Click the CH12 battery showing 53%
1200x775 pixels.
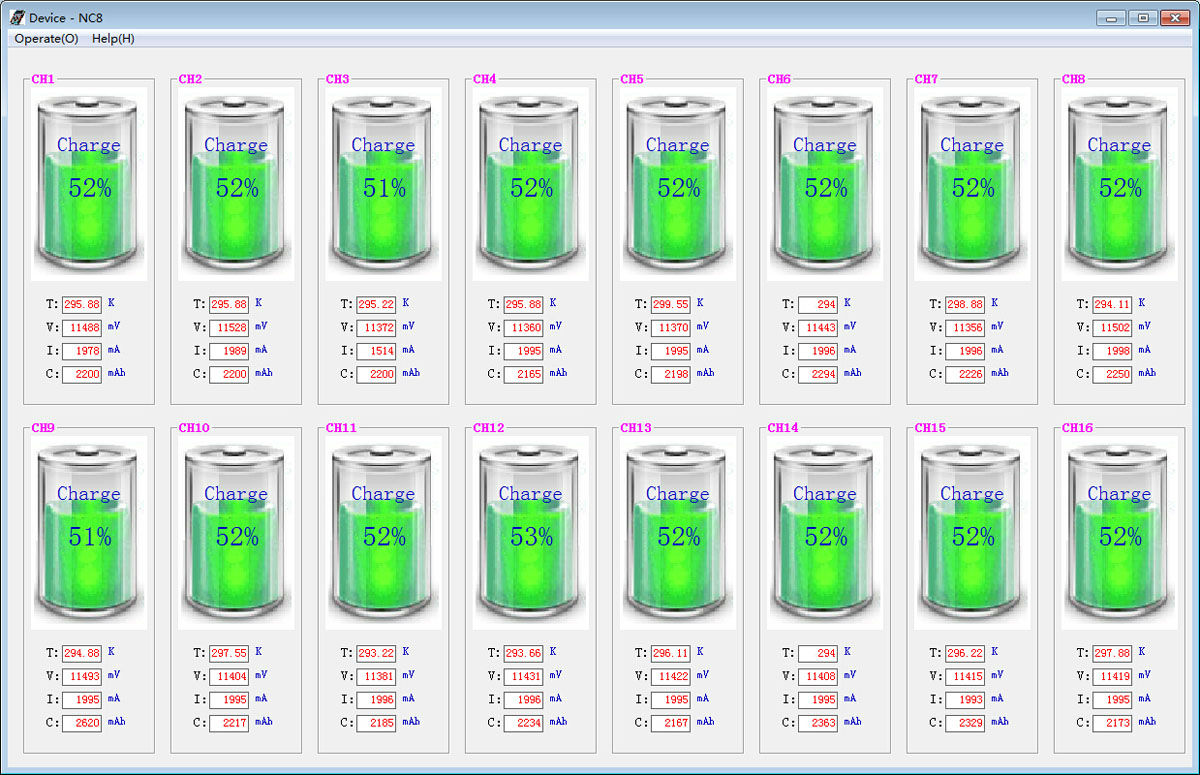(x=530, y=532)
